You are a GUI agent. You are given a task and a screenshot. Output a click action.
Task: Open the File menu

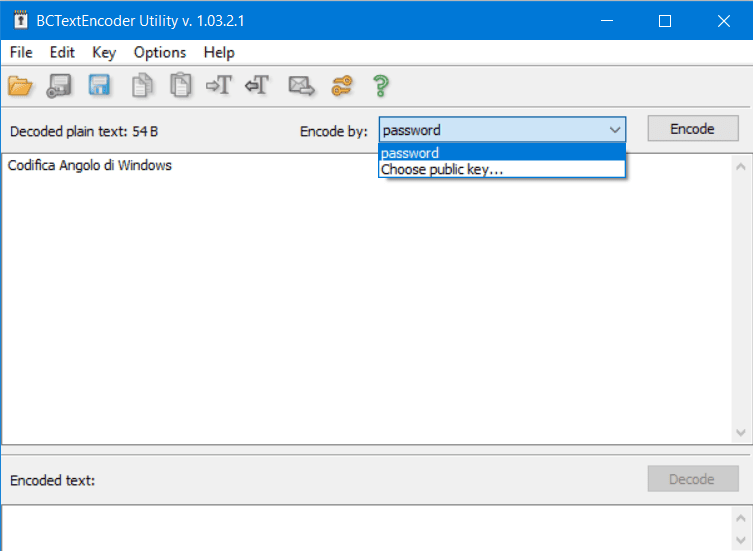[x=21, y=52]
